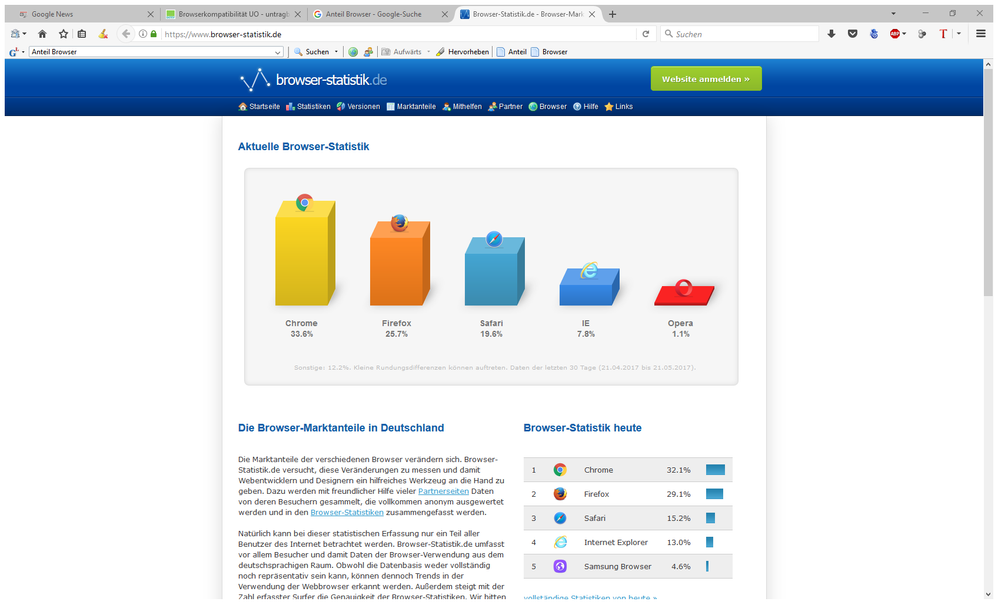The height and width of the screenshot is (604, 998).
Task: Open the list all tabs dropdown arrow
Action: pos(893,14)
